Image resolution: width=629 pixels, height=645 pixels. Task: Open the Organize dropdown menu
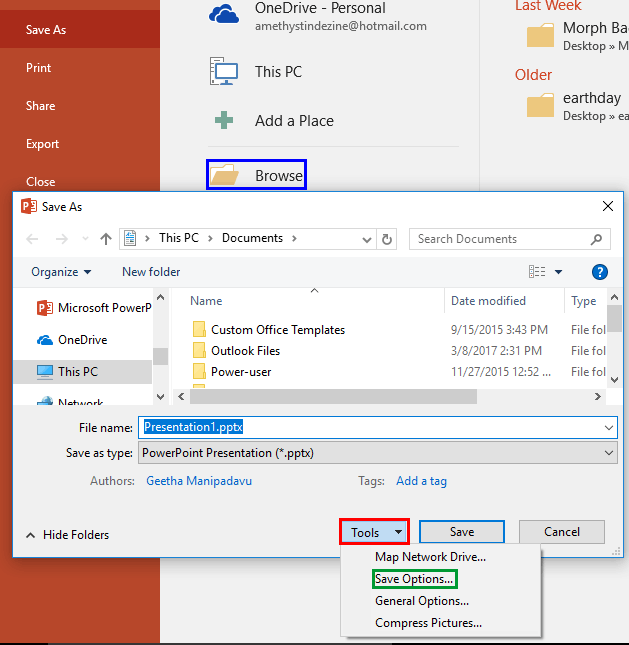point(61,272)
